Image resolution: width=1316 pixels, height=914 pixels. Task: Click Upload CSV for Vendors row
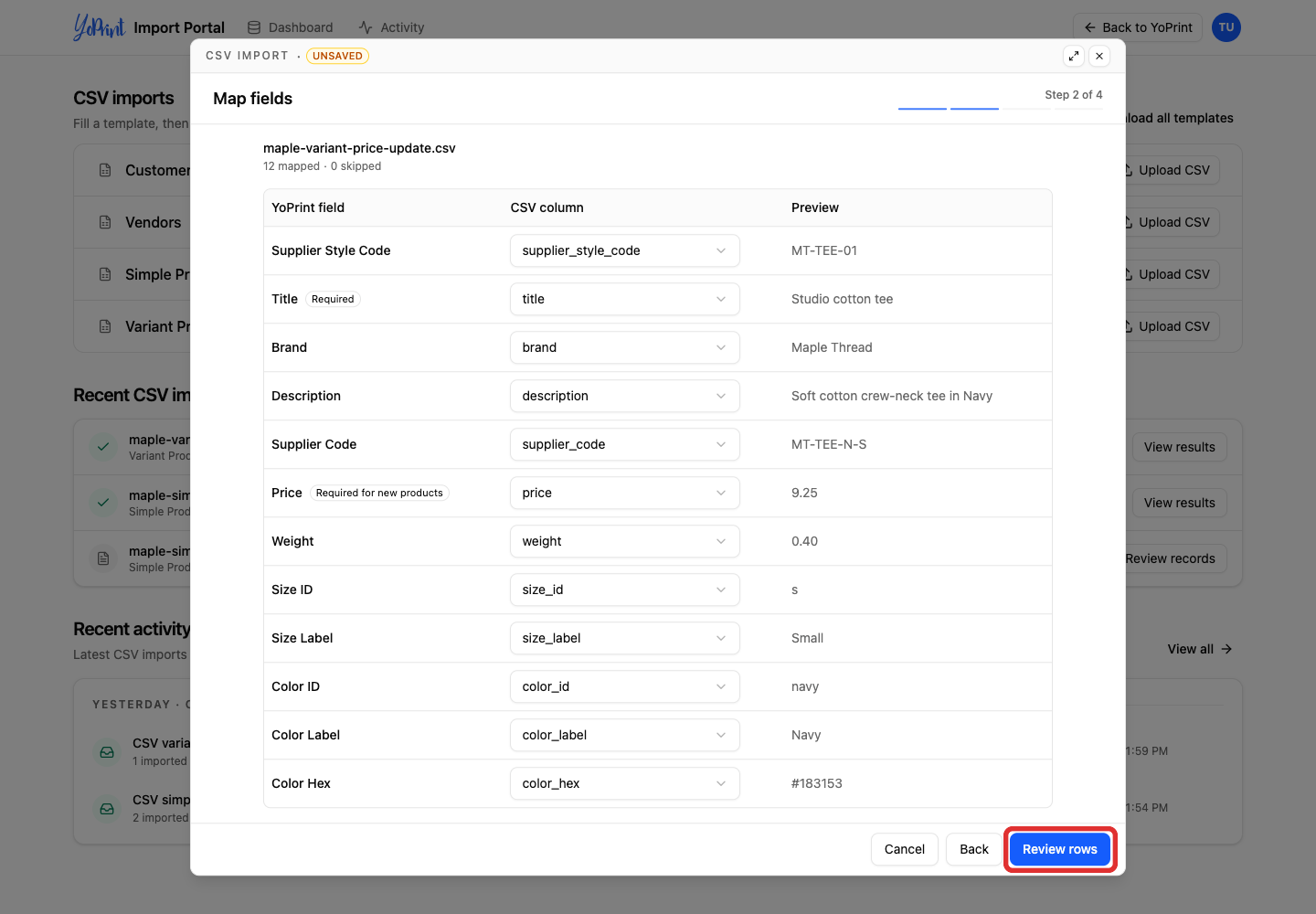pos(1173,222)
